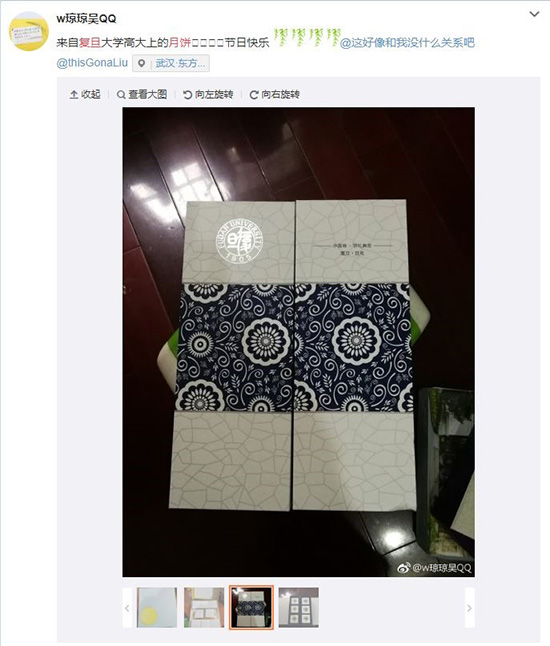Click the red 复旦 keyword link

tap(90, 43)
